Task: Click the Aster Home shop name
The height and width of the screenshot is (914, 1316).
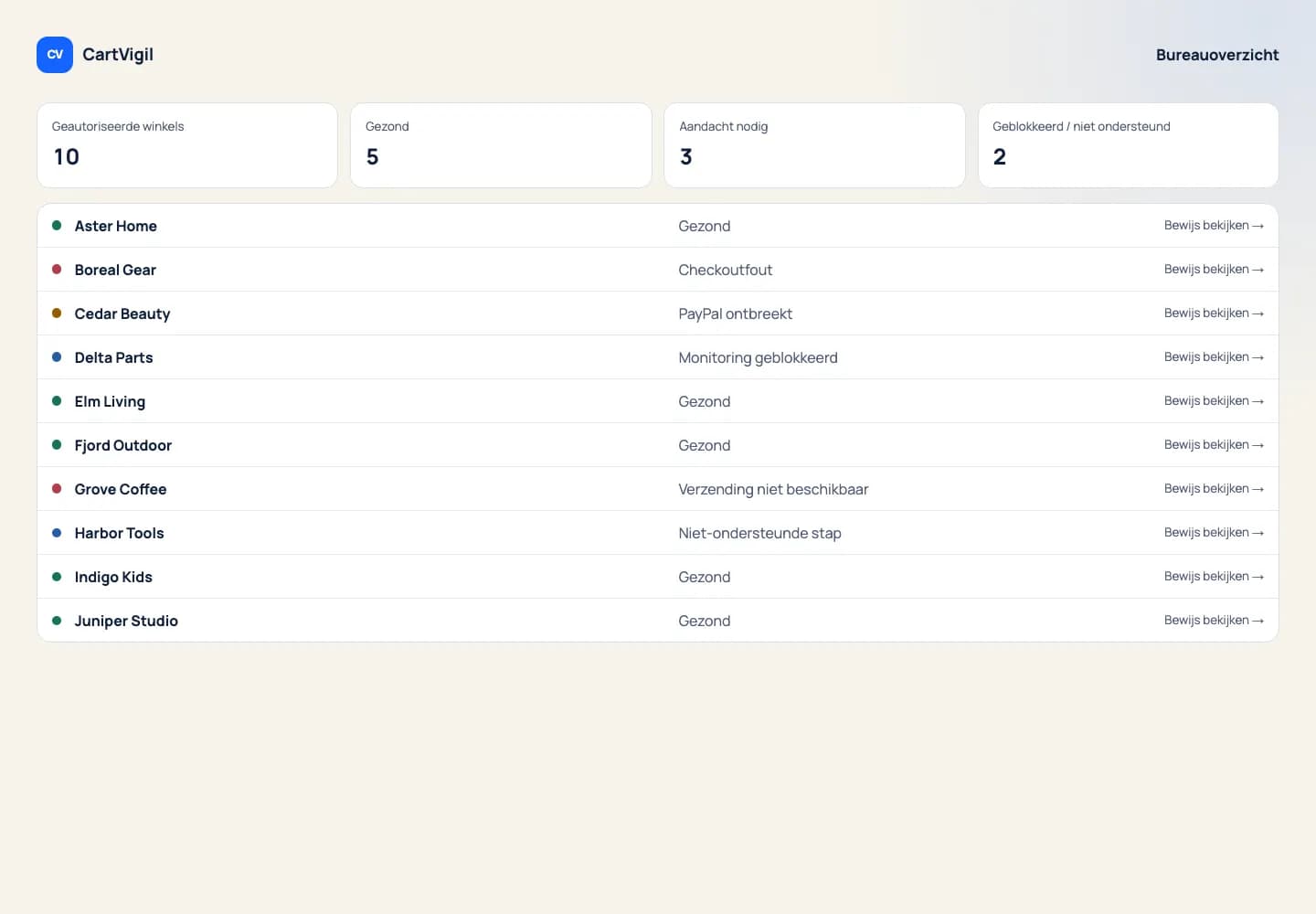Action: (116, 226)
